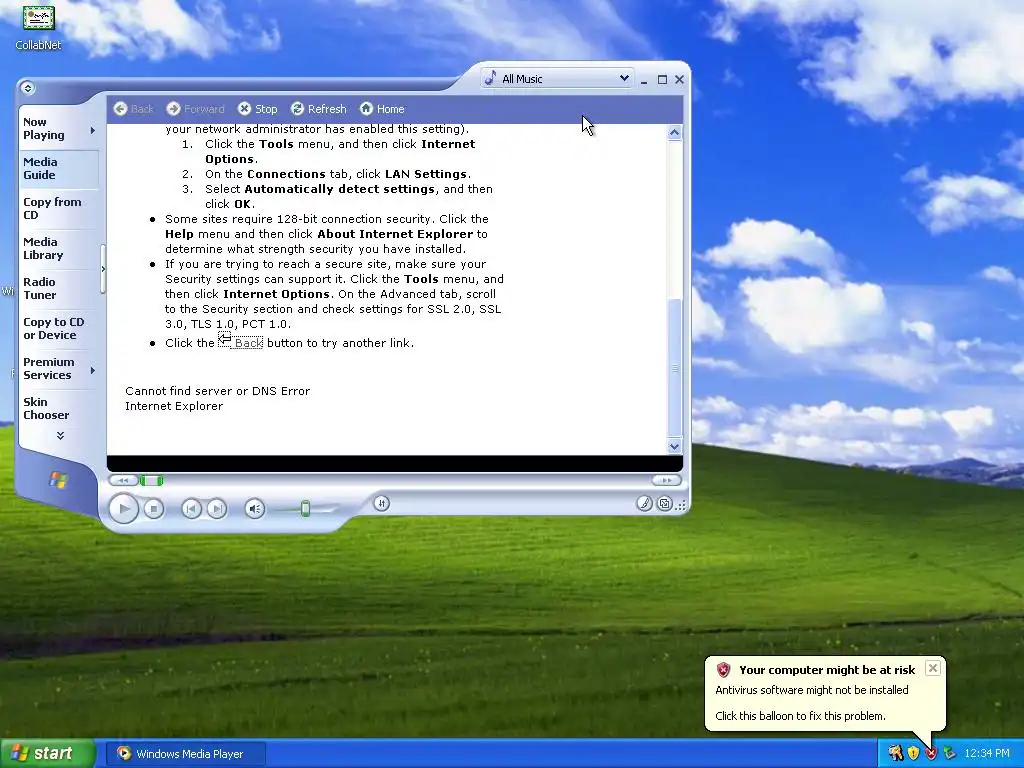Mute the player sound

pyautogui.click(x=255, y=509)
